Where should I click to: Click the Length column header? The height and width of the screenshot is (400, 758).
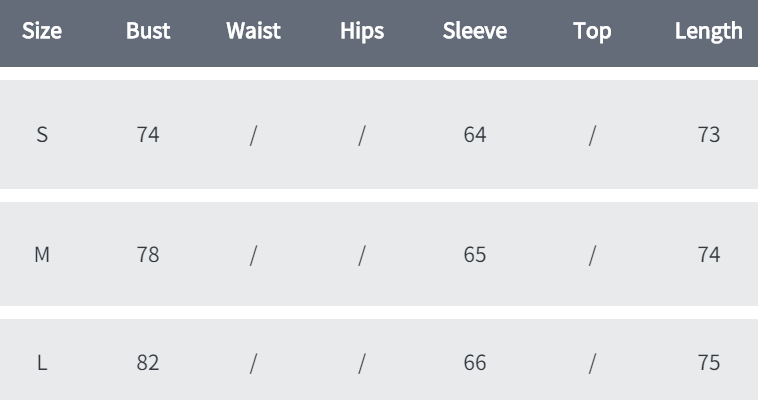[x=709, y=32]
